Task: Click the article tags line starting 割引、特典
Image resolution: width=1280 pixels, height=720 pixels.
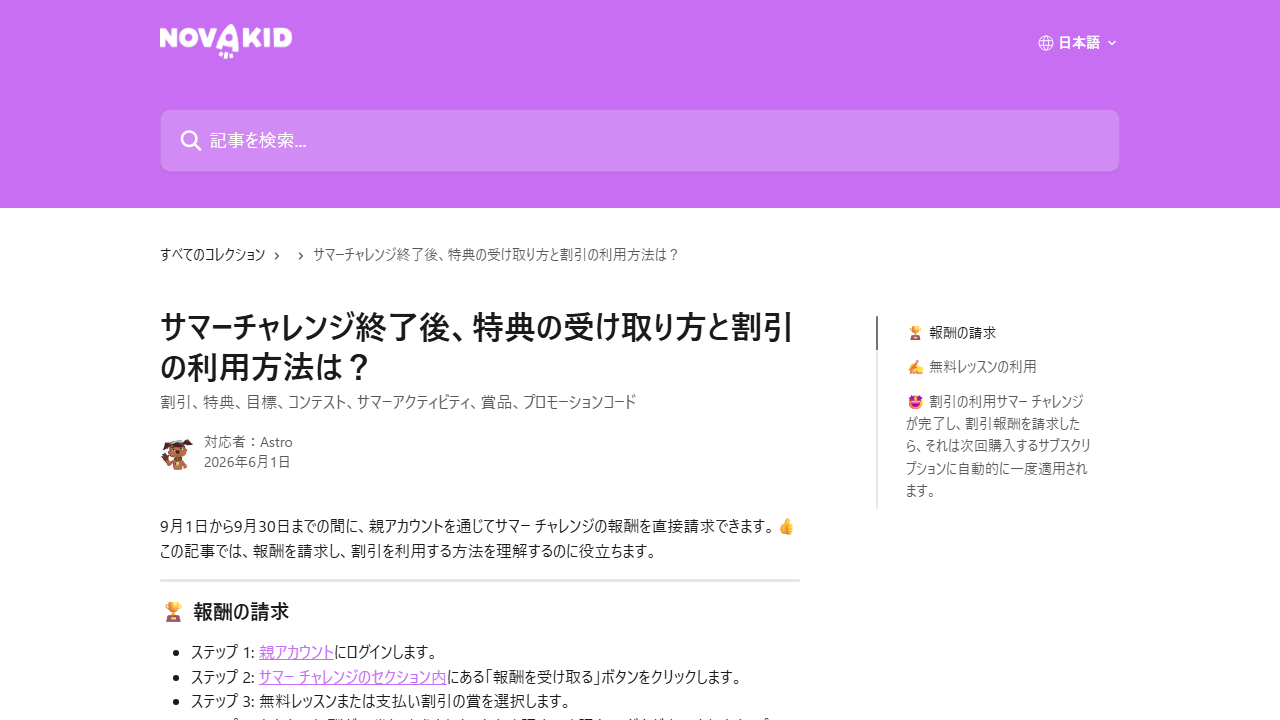Action: tap(398, 402)
